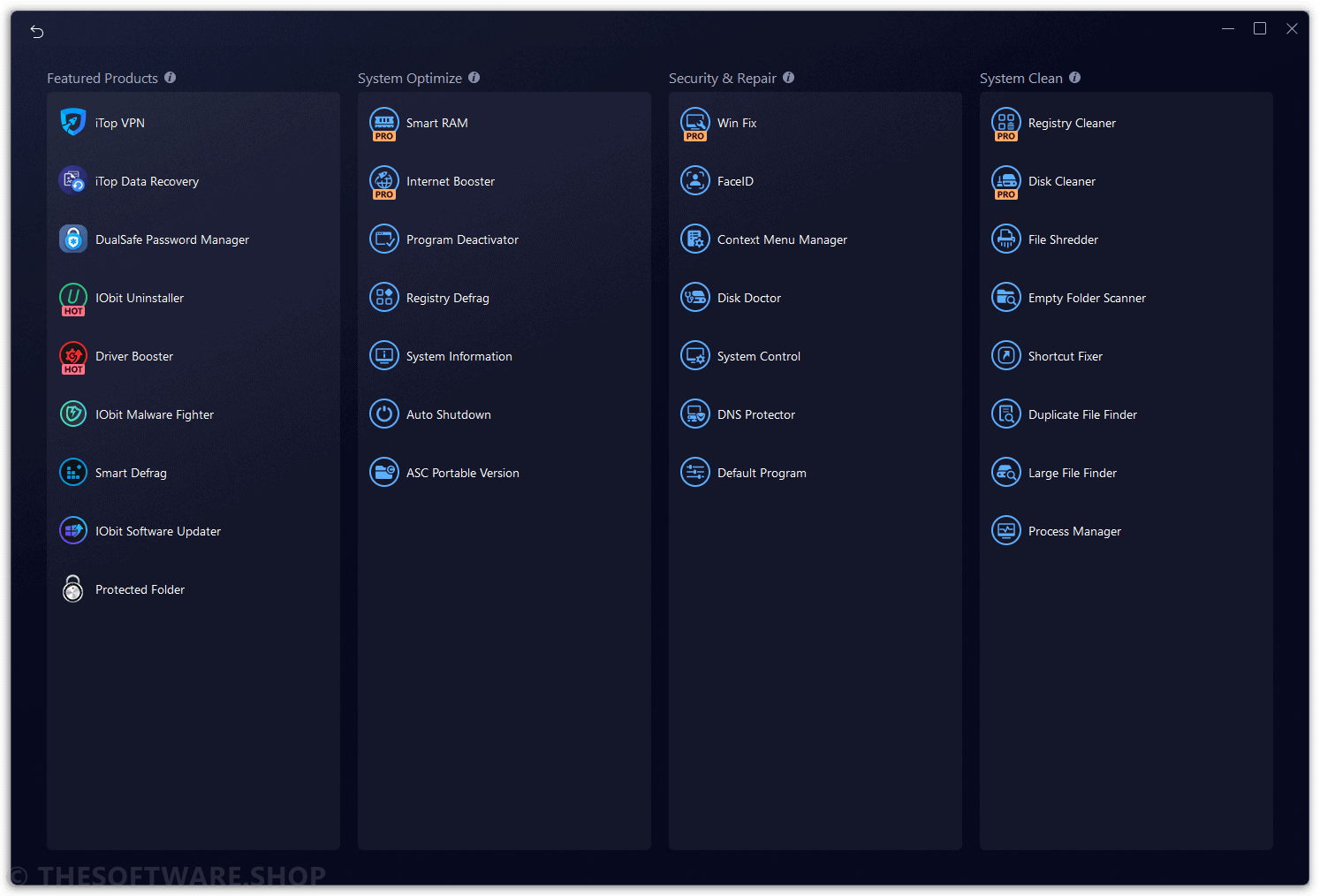Image resolution: width=1320 pixels, height=896 pixels.
Task: Click the Smart RAM text label
Action: 437,123
